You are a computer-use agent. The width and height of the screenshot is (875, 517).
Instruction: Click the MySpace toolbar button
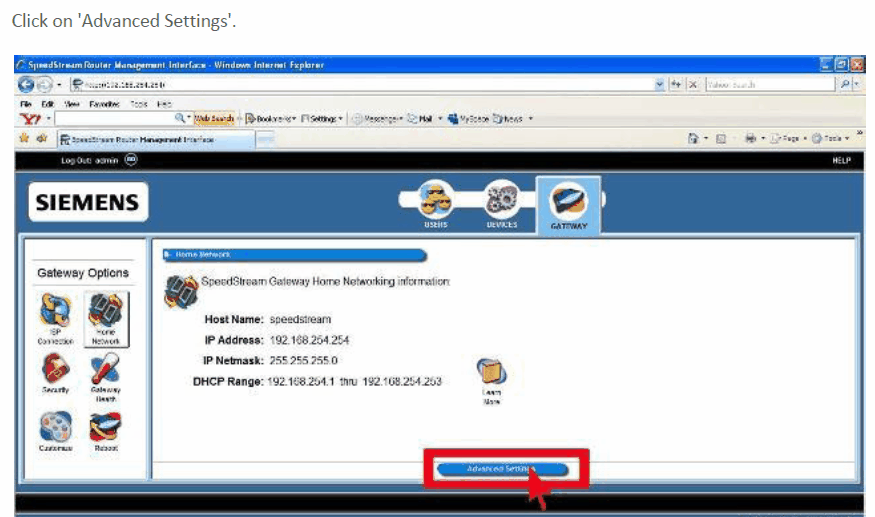[468, 119]
